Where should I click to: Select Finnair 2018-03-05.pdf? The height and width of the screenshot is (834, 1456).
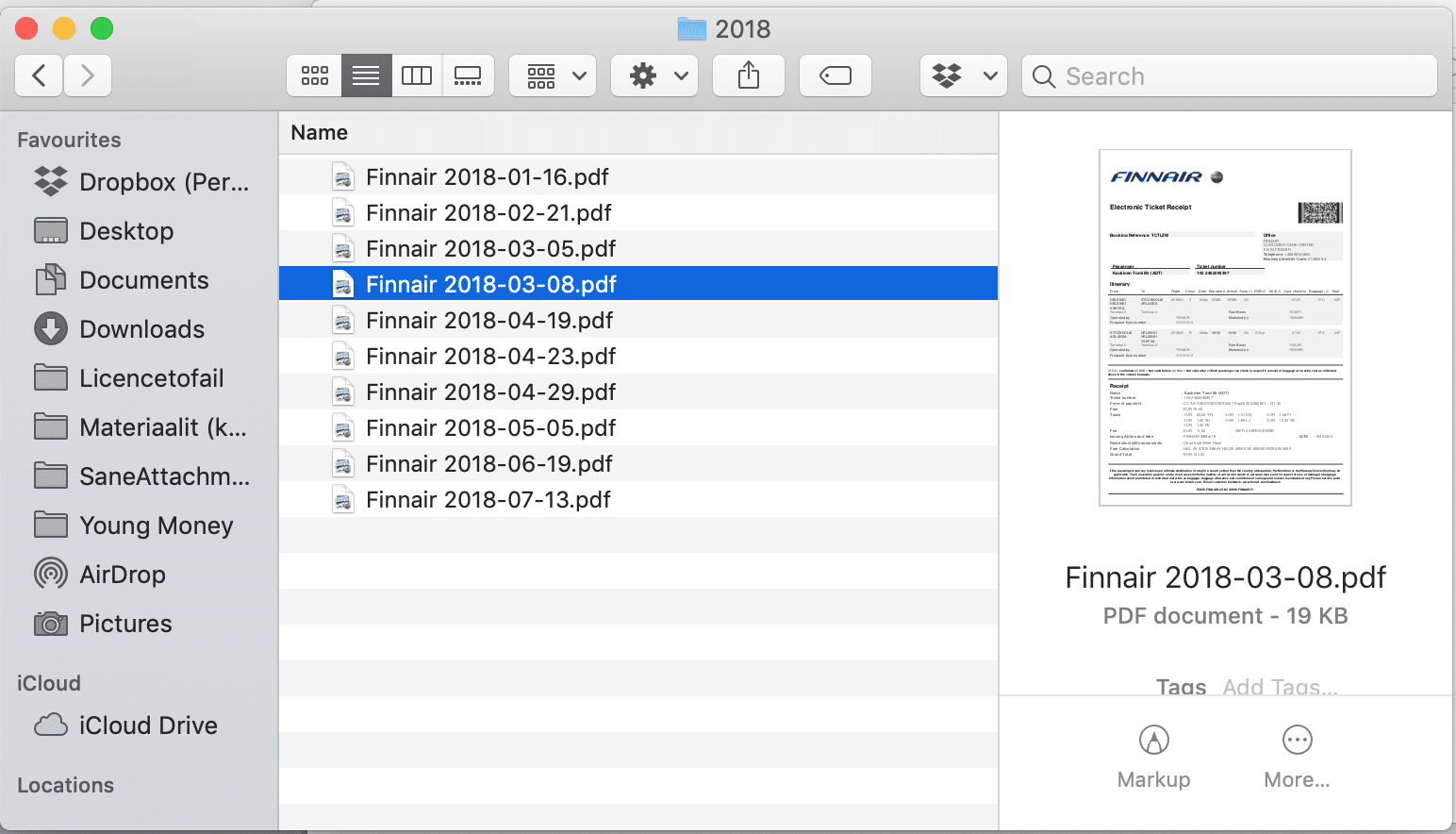(638, 248)
